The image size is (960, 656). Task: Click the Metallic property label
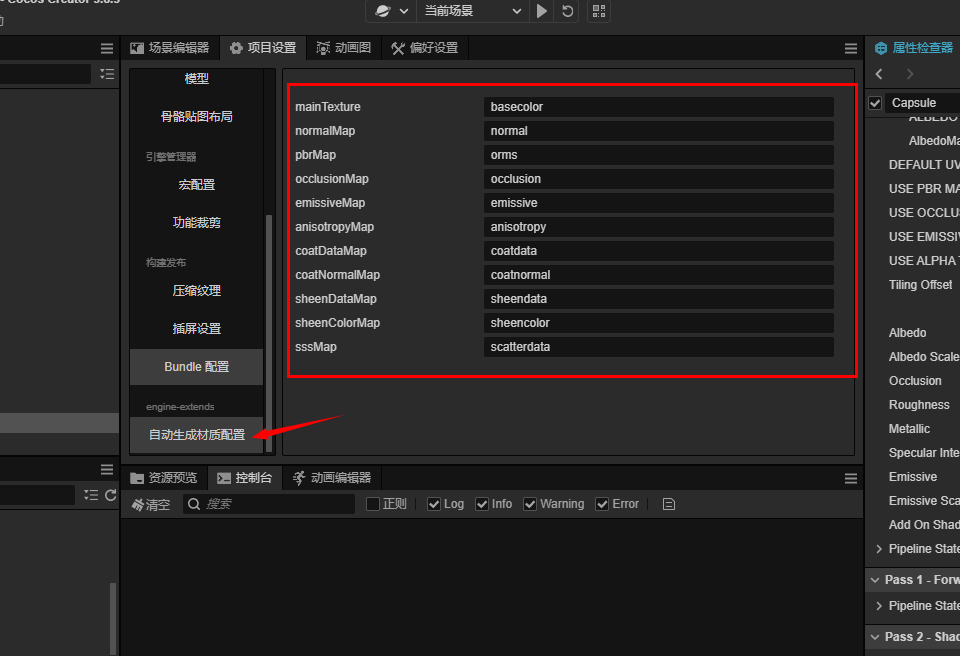tap(909, 429)
